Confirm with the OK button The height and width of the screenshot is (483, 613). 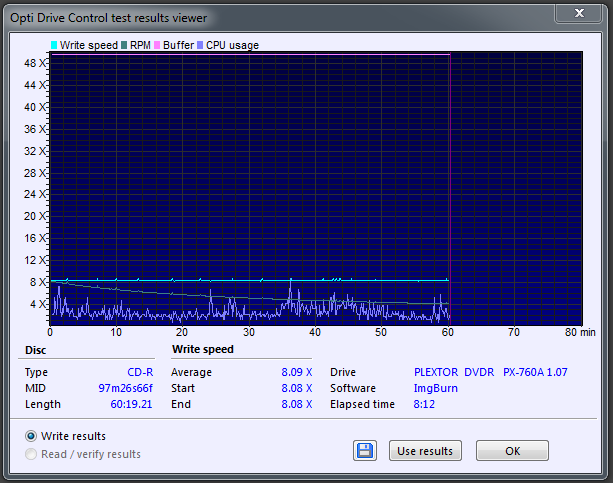coord(512,451)
